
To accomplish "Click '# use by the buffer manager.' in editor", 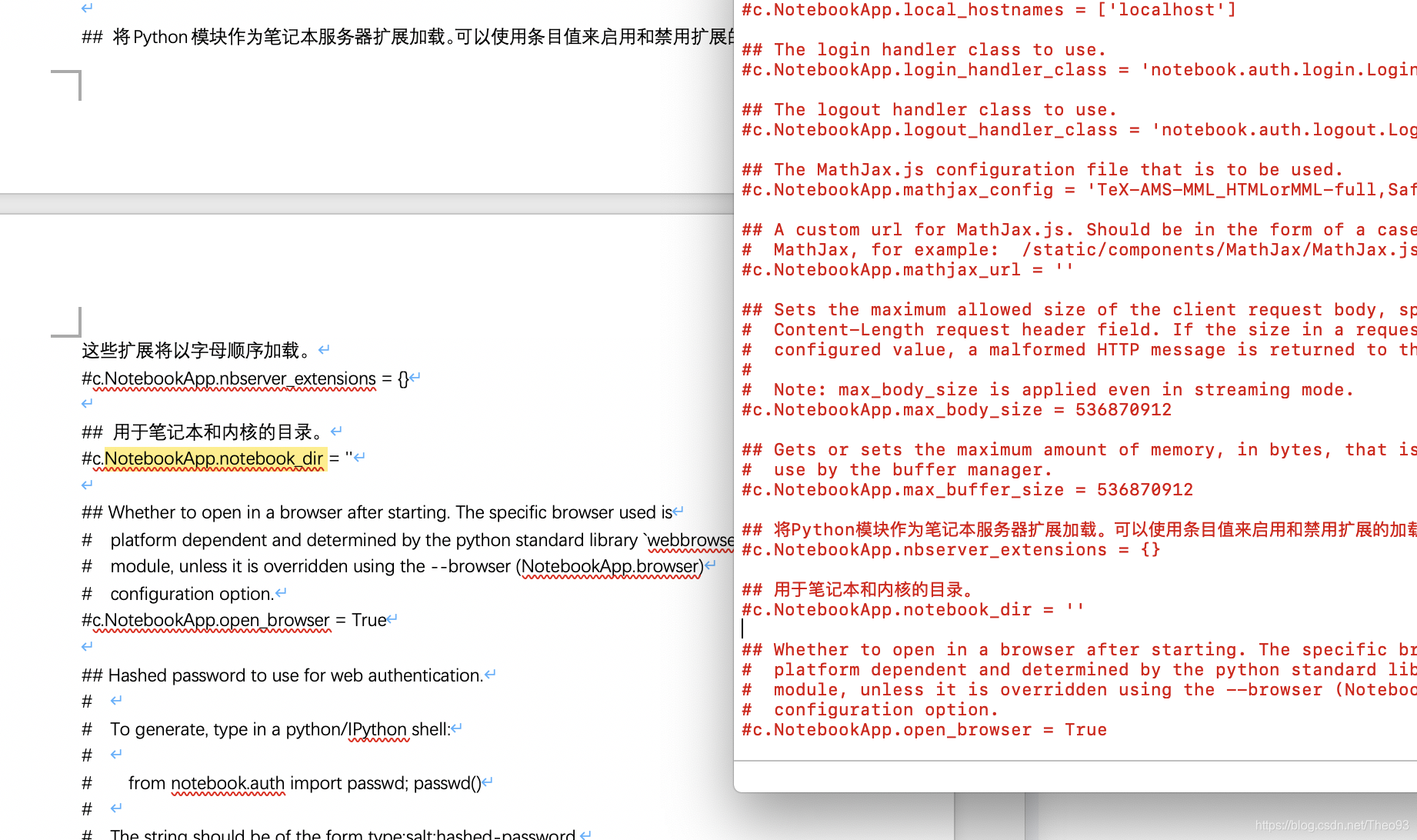I will pos(897,470).
